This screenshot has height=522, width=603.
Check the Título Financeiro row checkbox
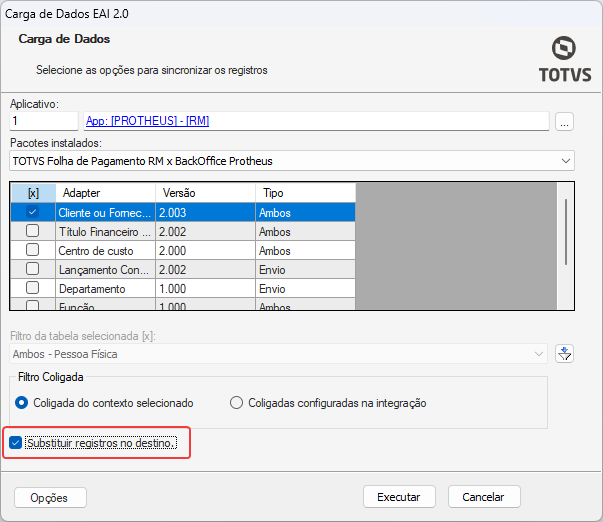pos(33,231)
